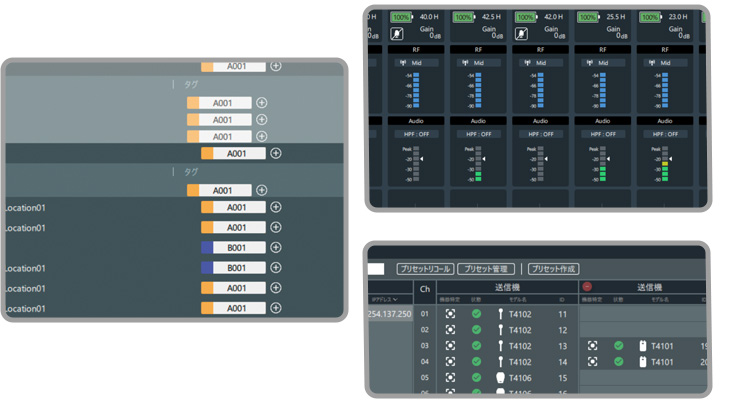Screen dimensions: 734x400
Task: Click orange swatch of the highlighted A001 tag
Action: [207, 153]
